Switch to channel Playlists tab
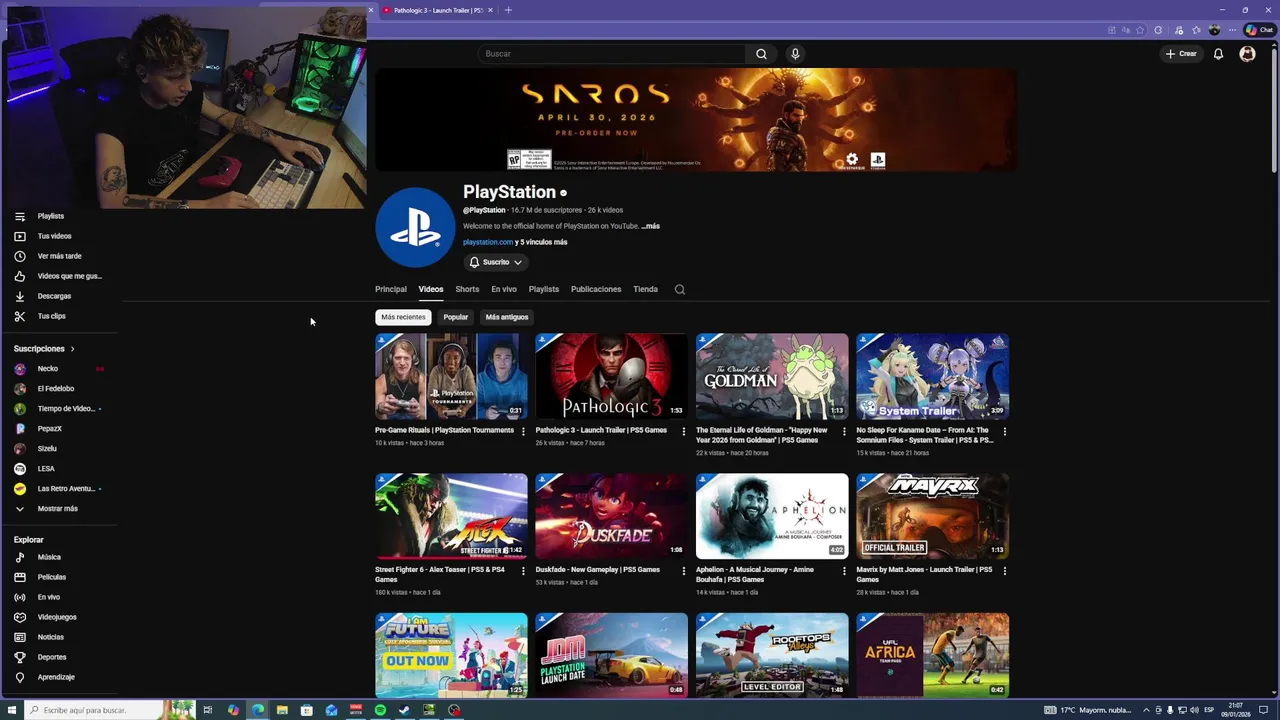1280x720 pixels. point(544,289)
